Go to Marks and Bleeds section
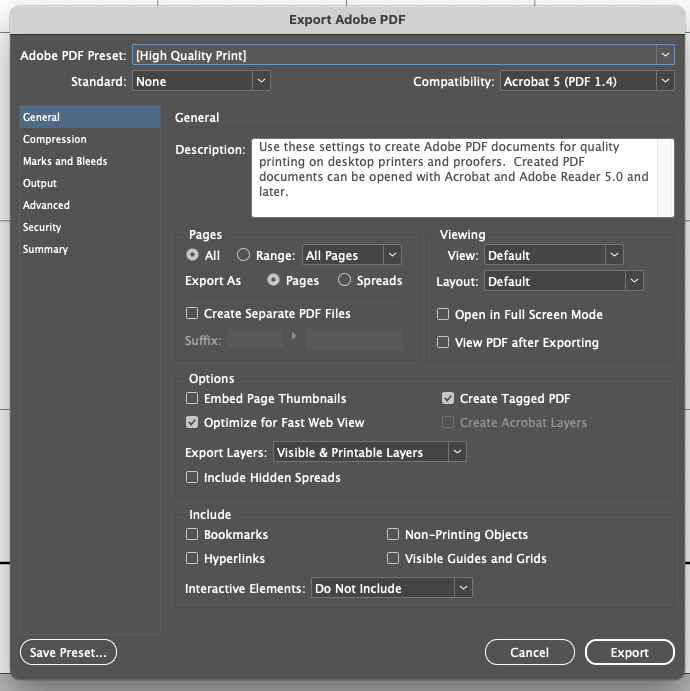The width and height of the screenshot is (690, 691). pyautogui.click(x=90, y=161)
